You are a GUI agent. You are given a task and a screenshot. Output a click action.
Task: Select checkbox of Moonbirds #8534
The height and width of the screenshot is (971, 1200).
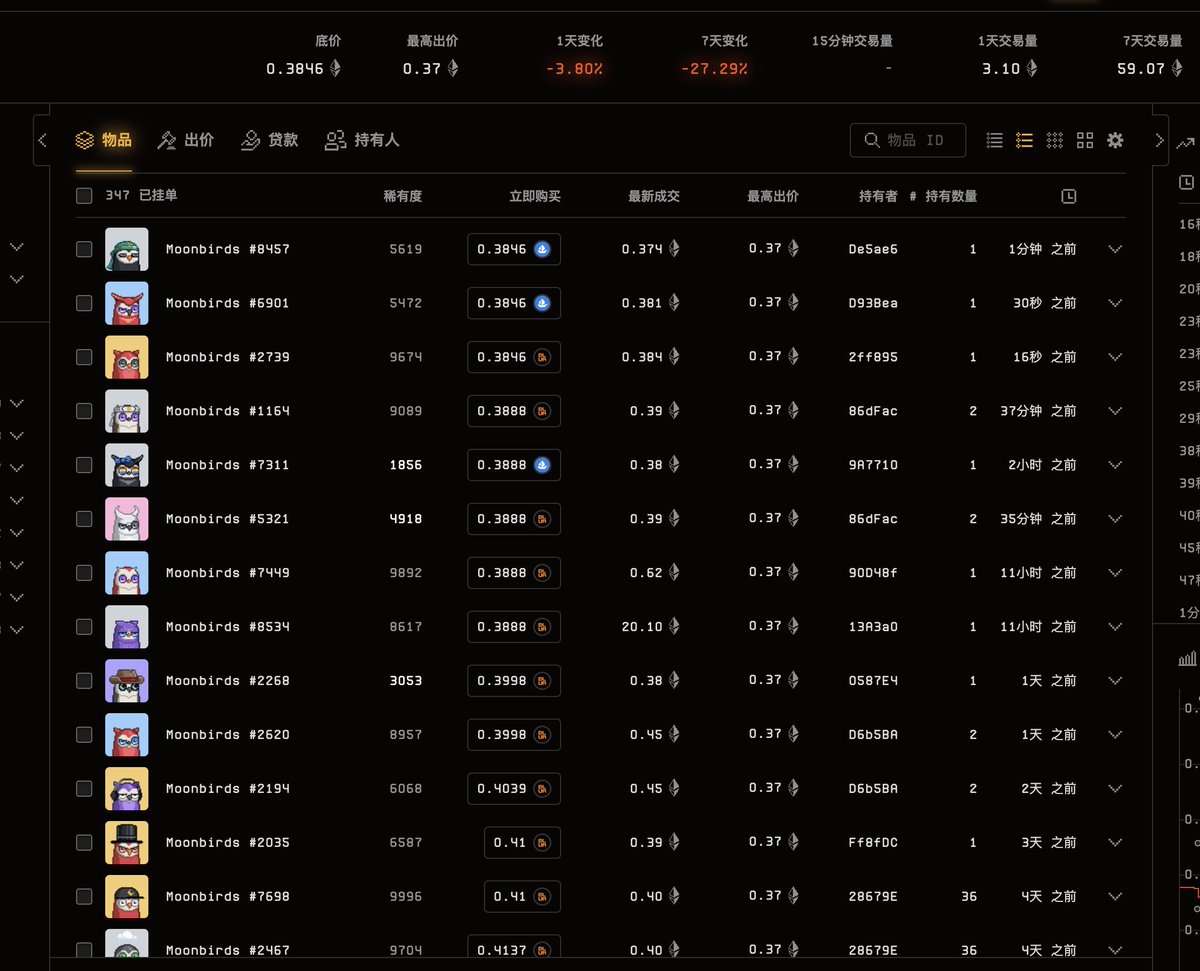[x=84, y=627]
